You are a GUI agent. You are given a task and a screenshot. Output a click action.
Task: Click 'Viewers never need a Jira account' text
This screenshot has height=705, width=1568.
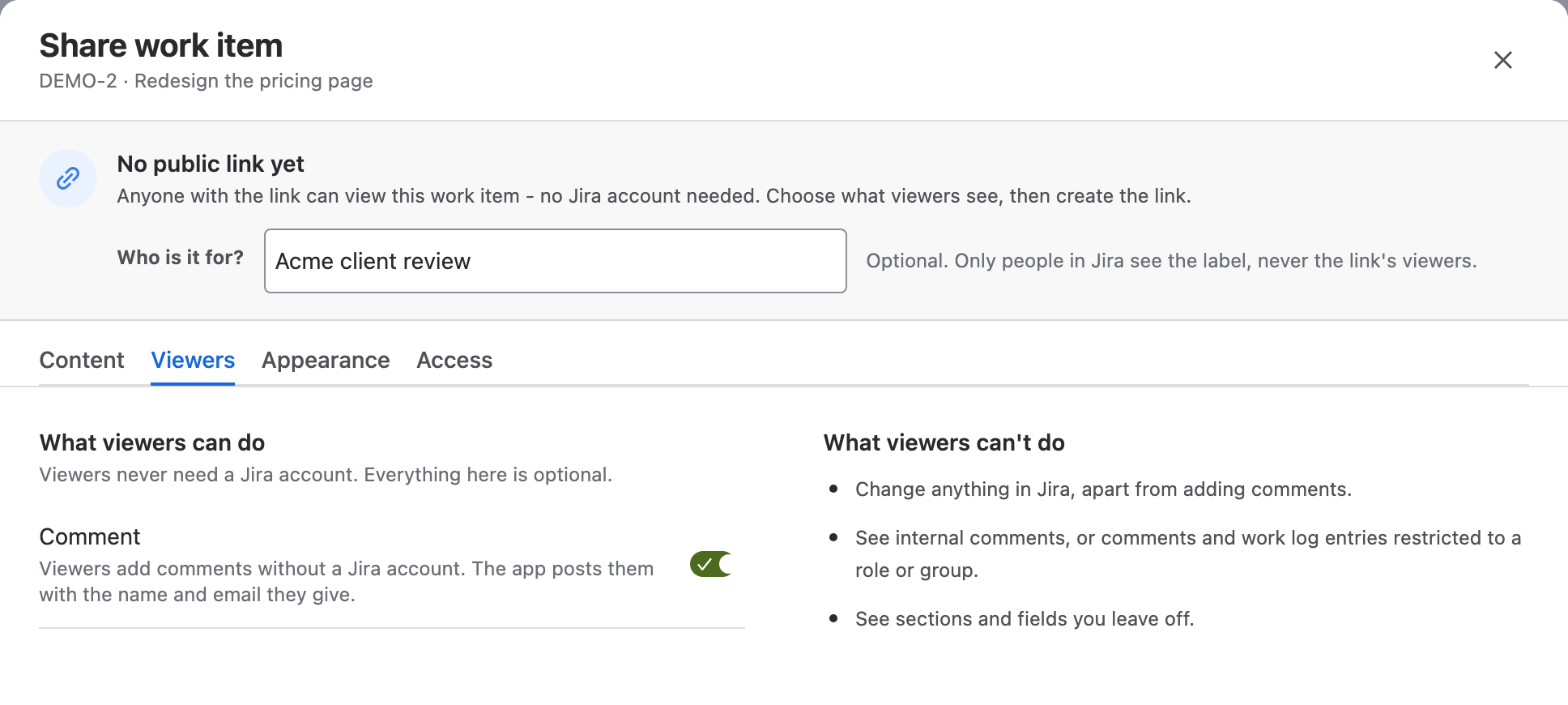coord(326,475)
